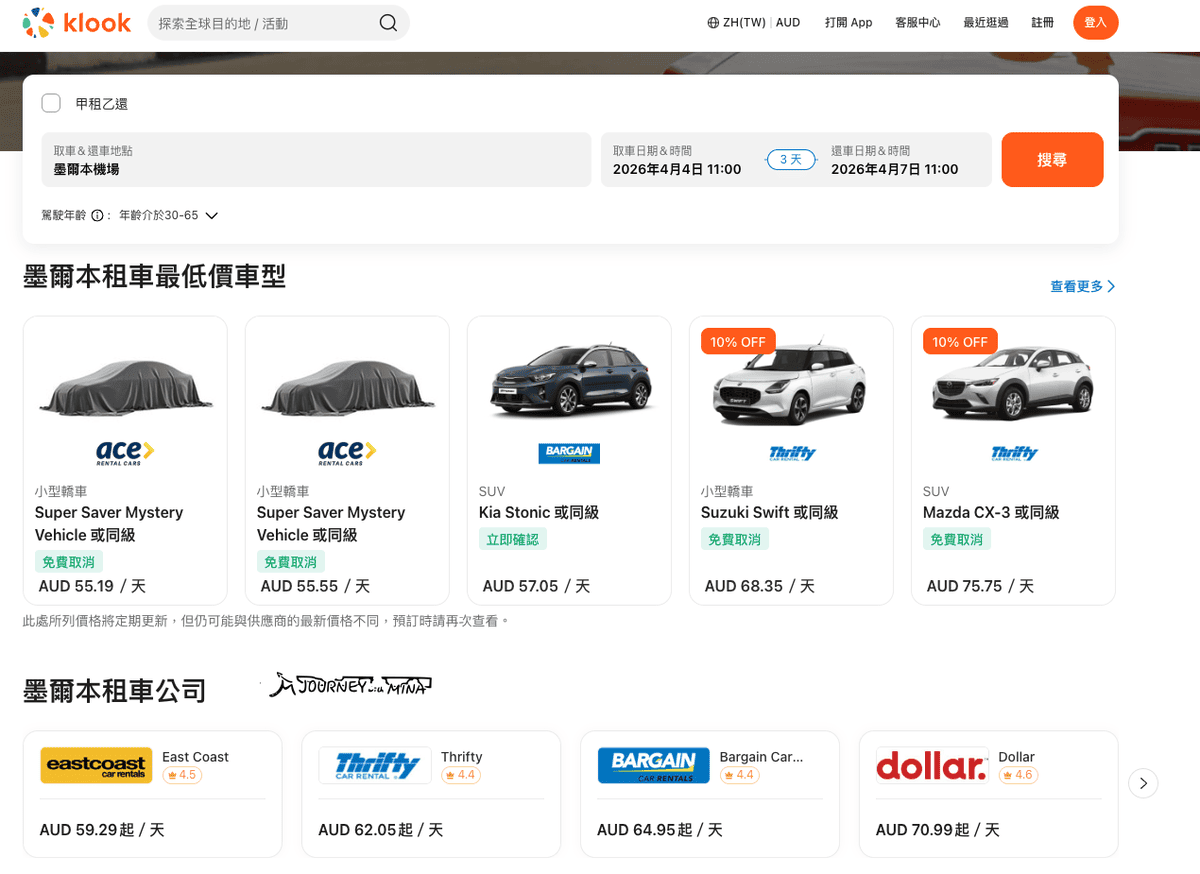Image resolution: width=1200 pixels, height=874 pixels.
Task: Click the AUD 55.55 / 天 price
Action: coord(315,586)
